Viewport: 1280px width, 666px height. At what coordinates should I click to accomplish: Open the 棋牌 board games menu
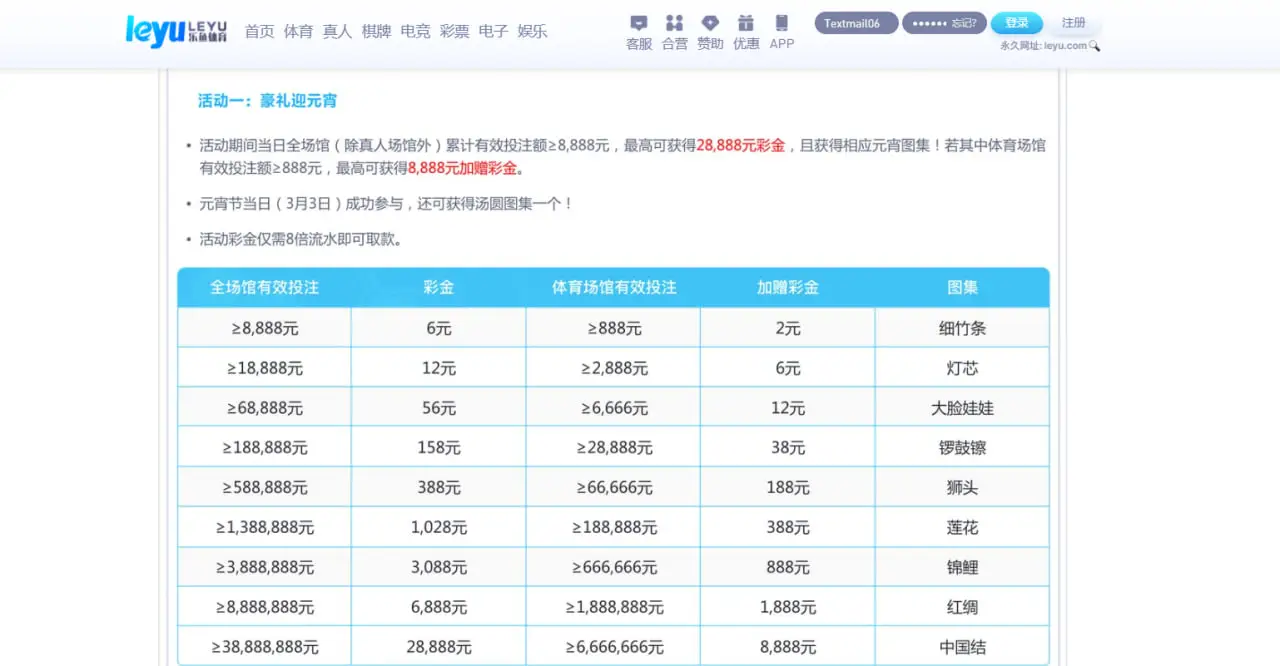coord(376,31)
